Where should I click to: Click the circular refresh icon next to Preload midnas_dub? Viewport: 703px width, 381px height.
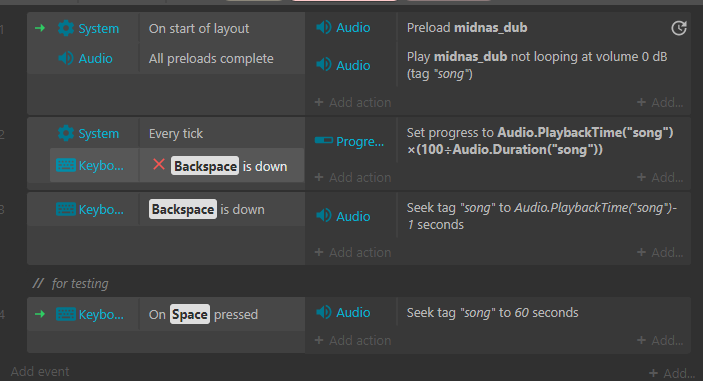pyautogui.click(x=679, y=28)
